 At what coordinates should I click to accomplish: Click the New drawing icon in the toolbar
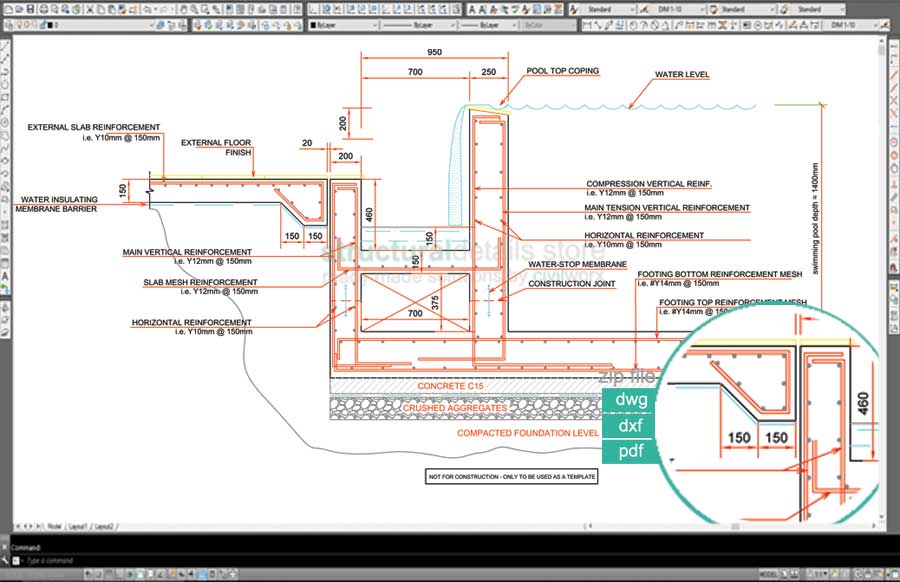pyautogui.click(x=7, y=8)
